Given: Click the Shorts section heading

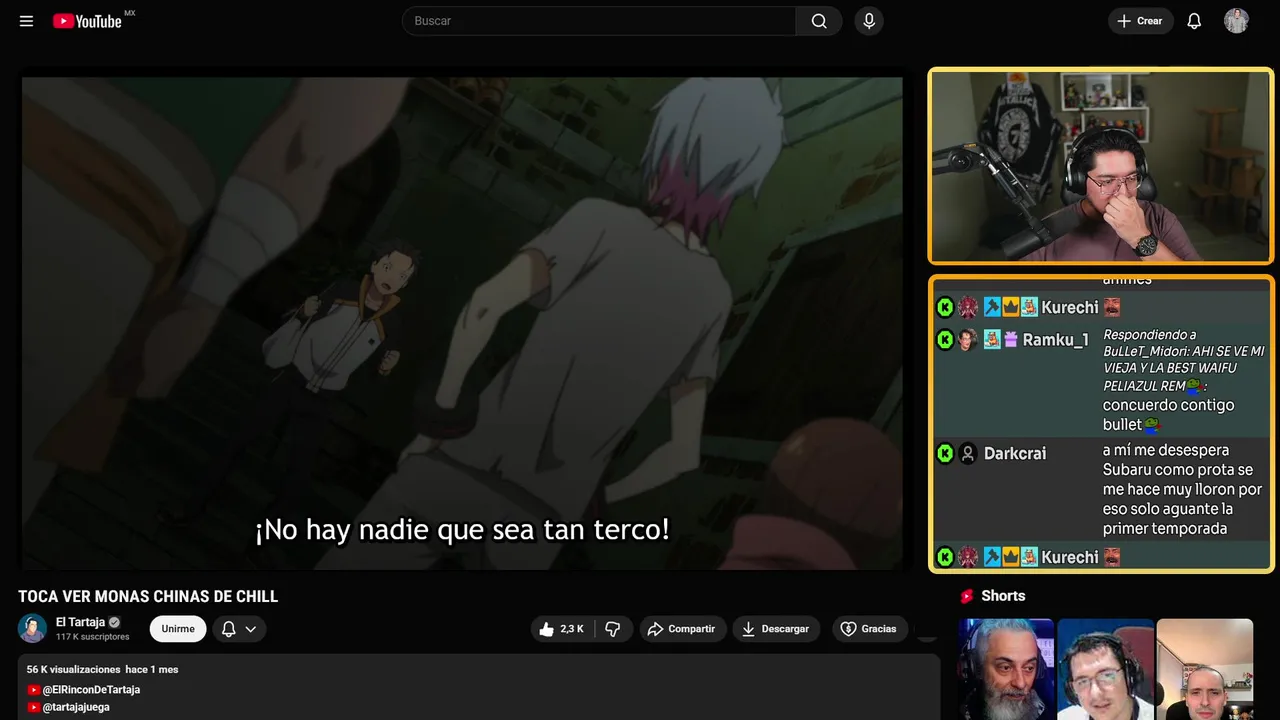Looking at the screenshot, I should click(x=1003, y=596).
